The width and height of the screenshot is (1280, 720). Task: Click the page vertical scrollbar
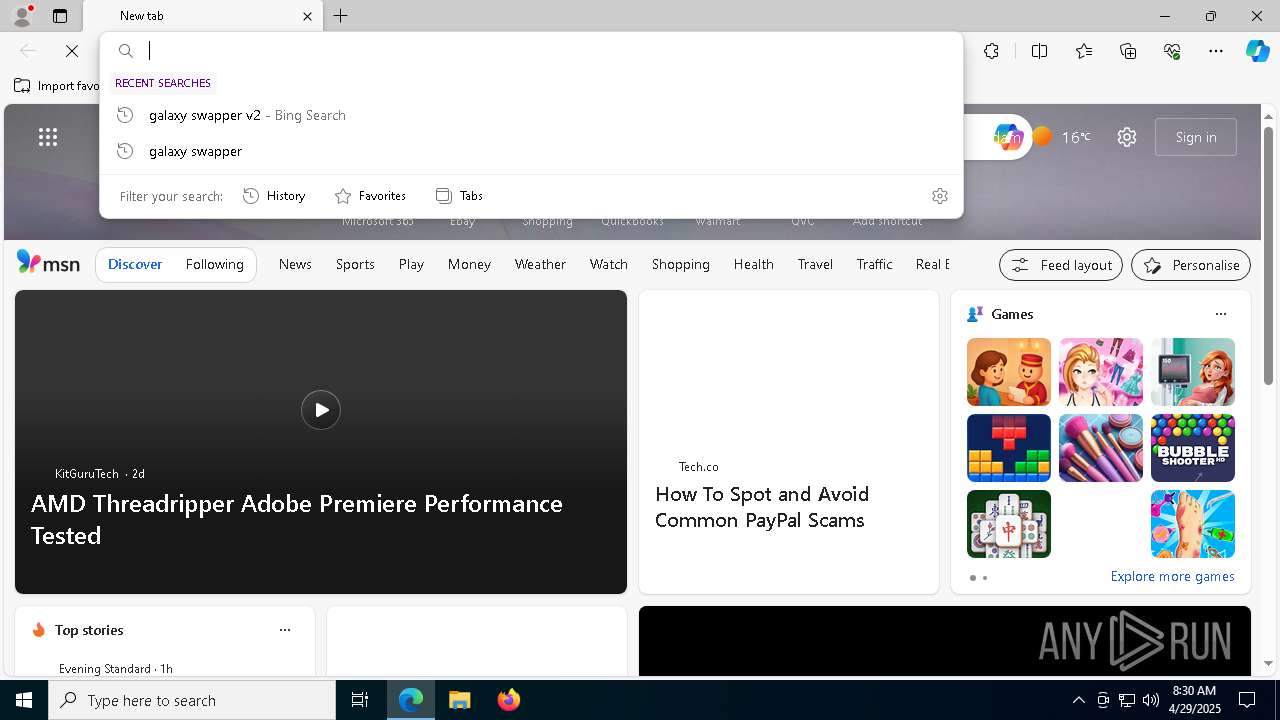click(1268, 256)
